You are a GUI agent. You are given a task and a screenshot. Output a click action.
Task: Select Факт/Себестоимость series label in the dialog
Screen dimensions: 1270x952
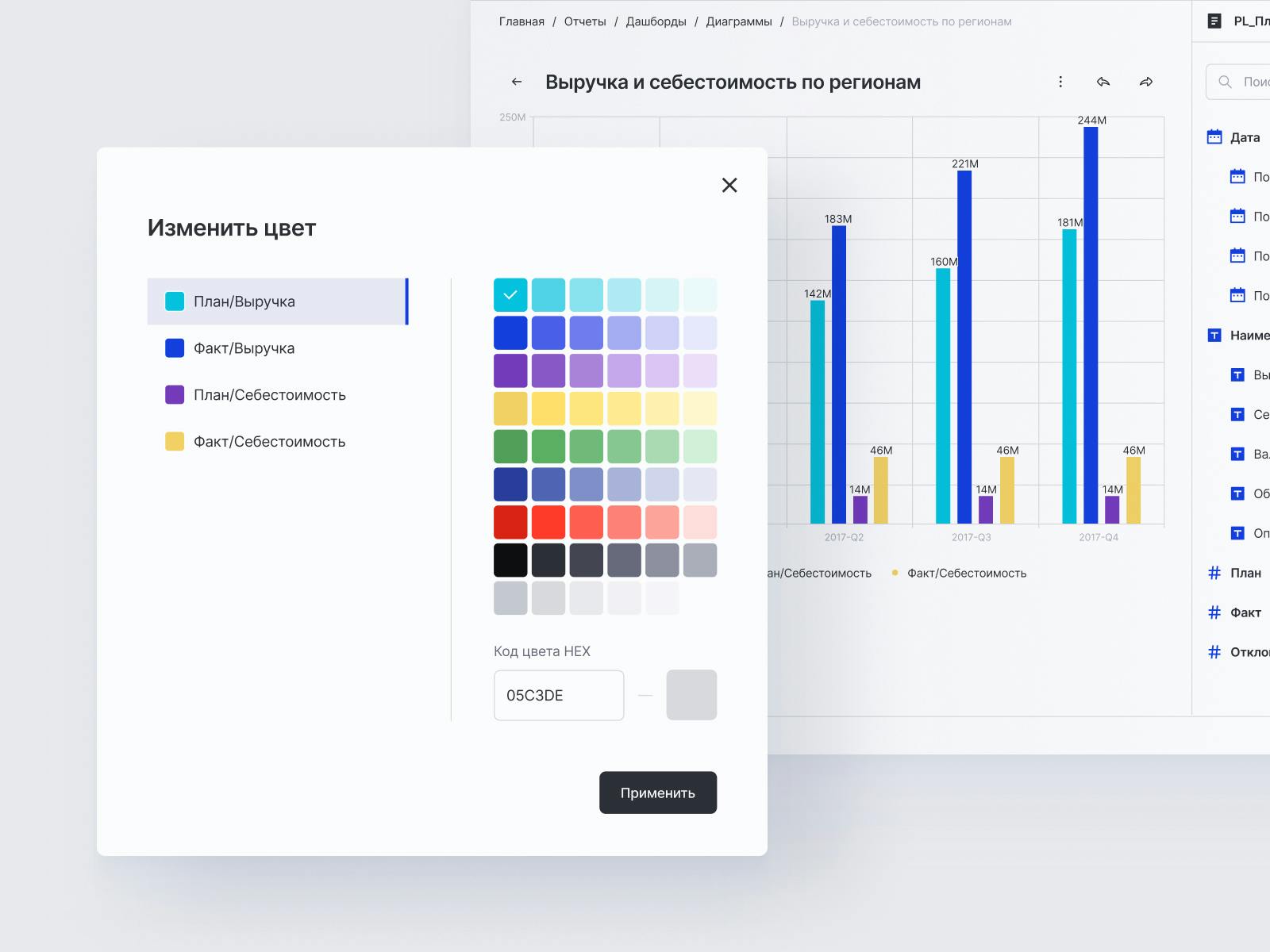(270, 442)
